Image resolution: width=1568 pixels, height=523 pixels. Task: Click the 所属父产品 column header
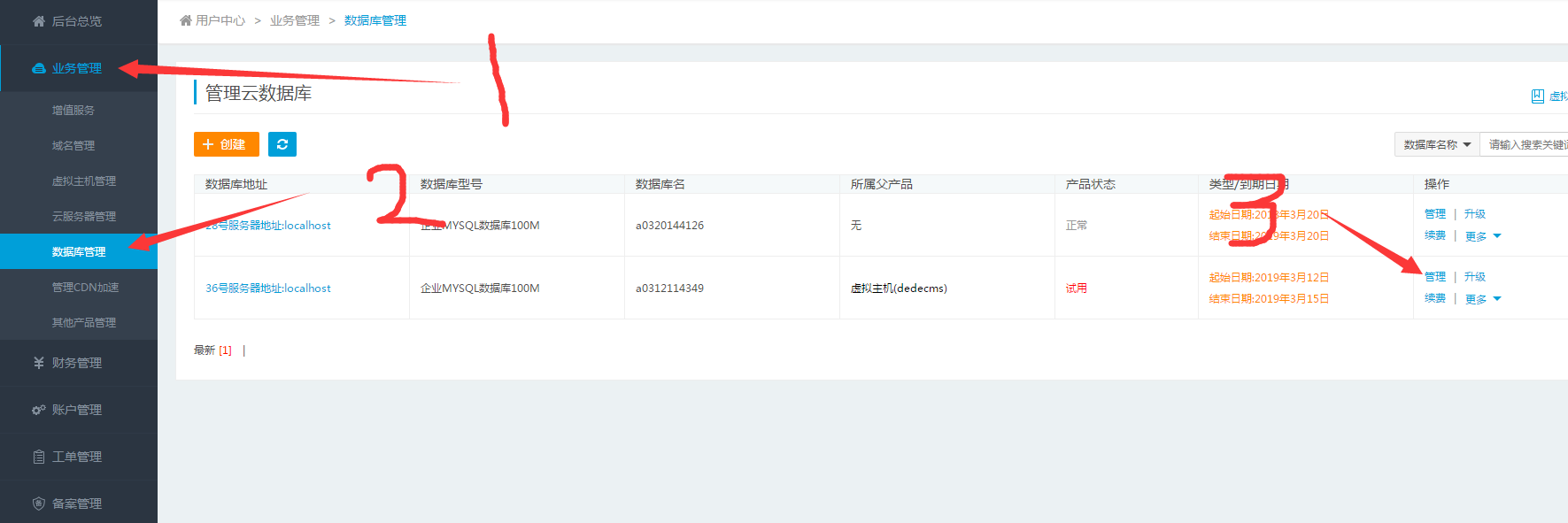(882, 184)
